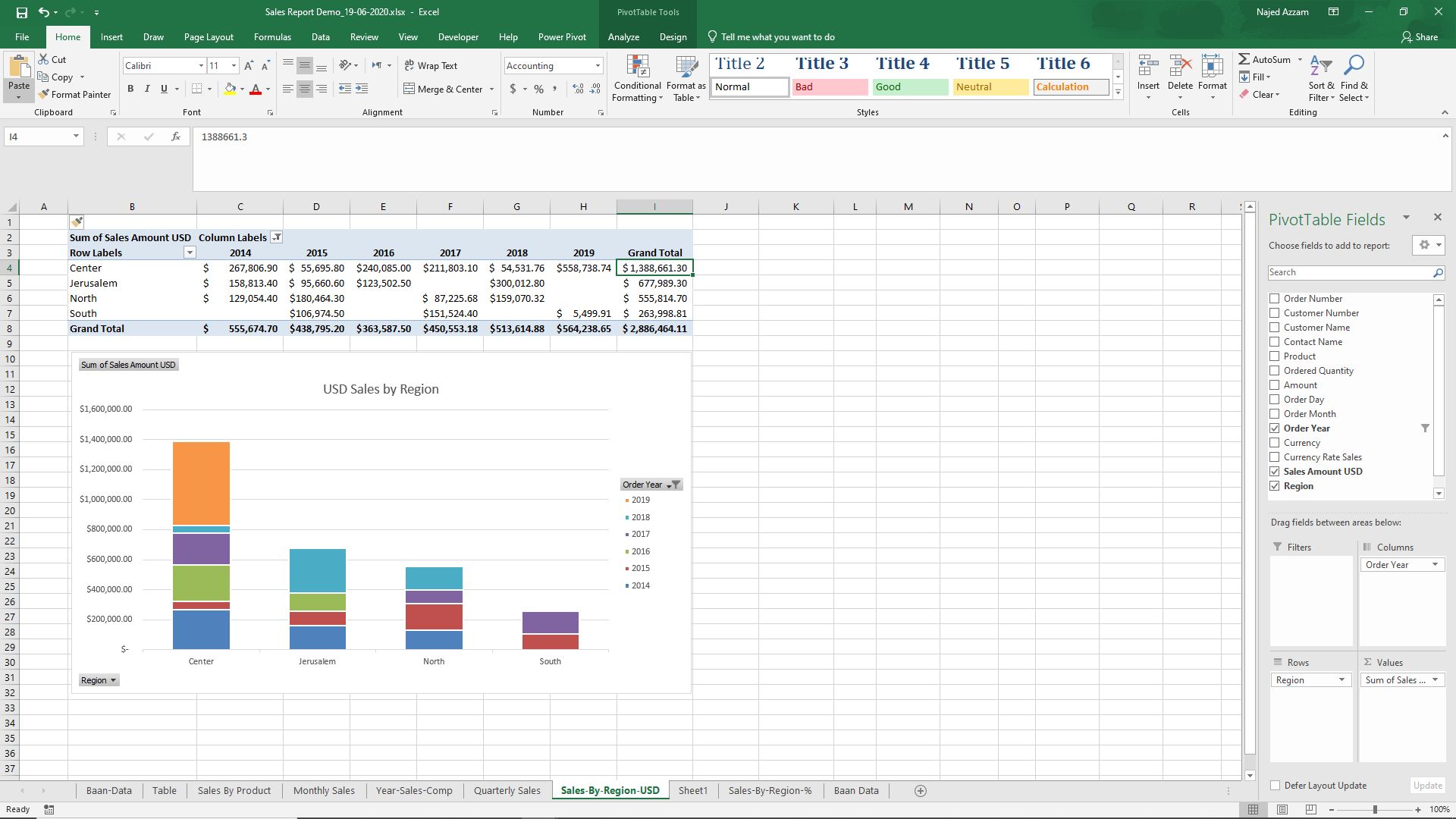Image resolution: width=1456 pixels, height=819 pixels.
Task: Click the Cut scissors icon
Action: click(x=43, y=59)
